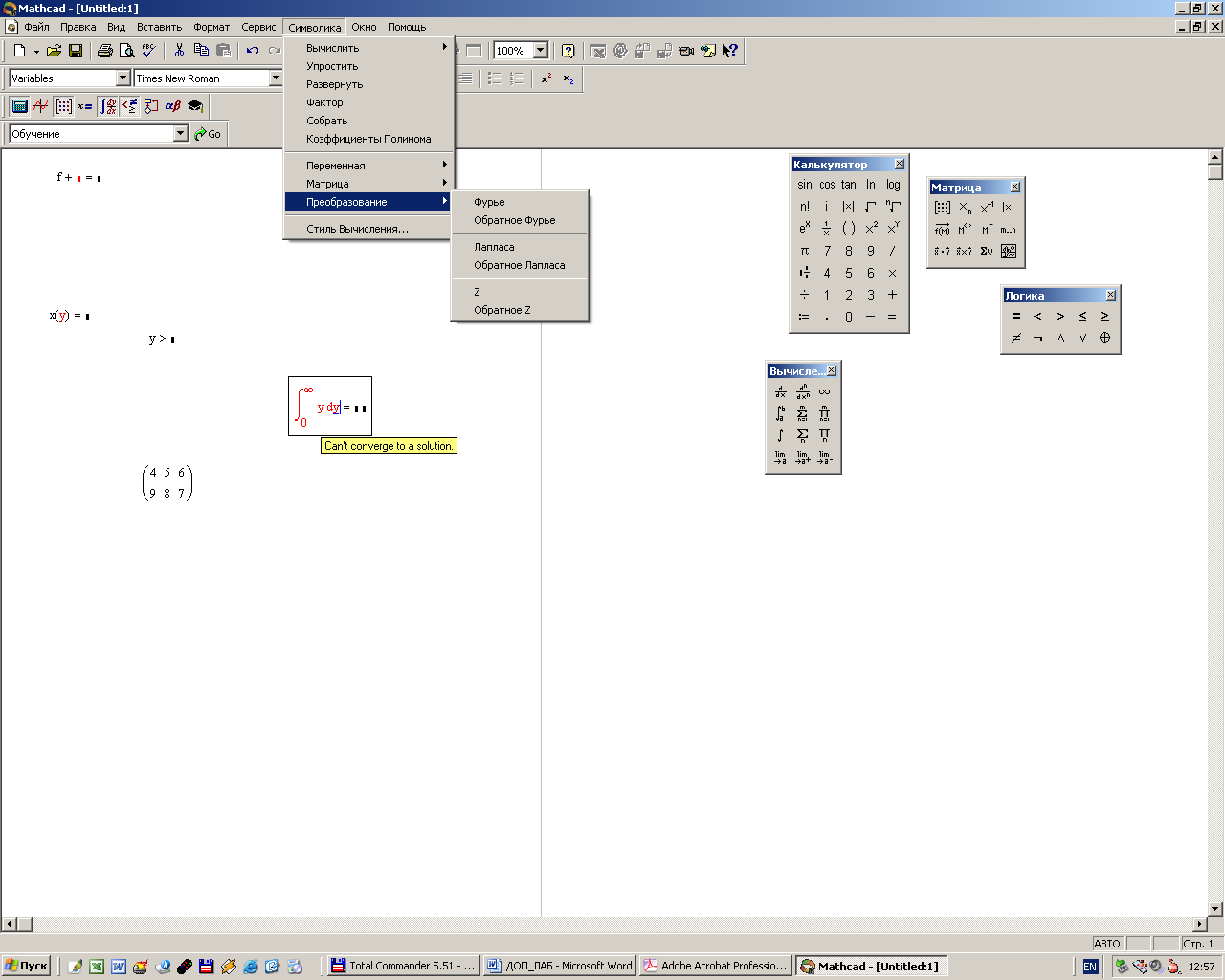Insert the matrix inverse X⁻¹ operator
The width and height of the screenshot is (1225, 980).
[x=987, y=208]
